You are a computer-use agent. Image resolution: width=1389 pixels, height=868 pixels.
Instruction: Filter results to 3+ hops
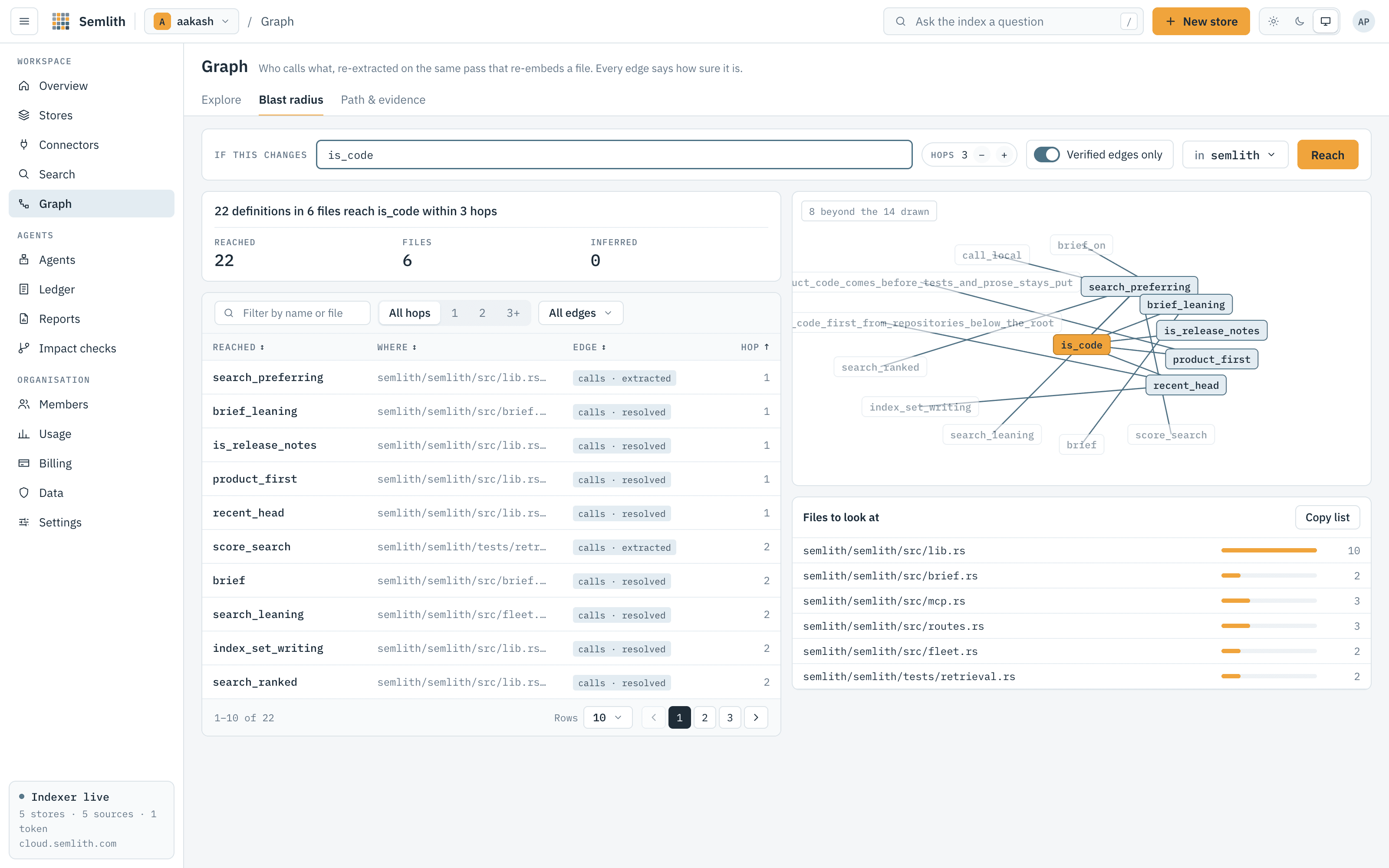pos(513,313)
